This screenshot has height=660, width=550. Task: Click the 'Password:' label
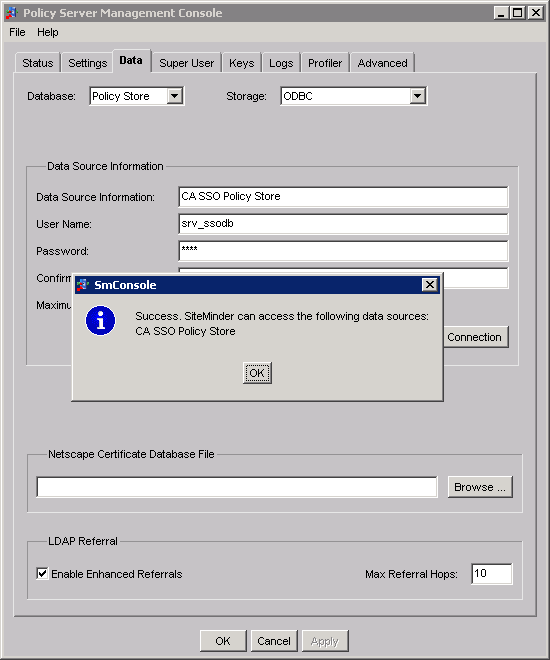(62, 251)
